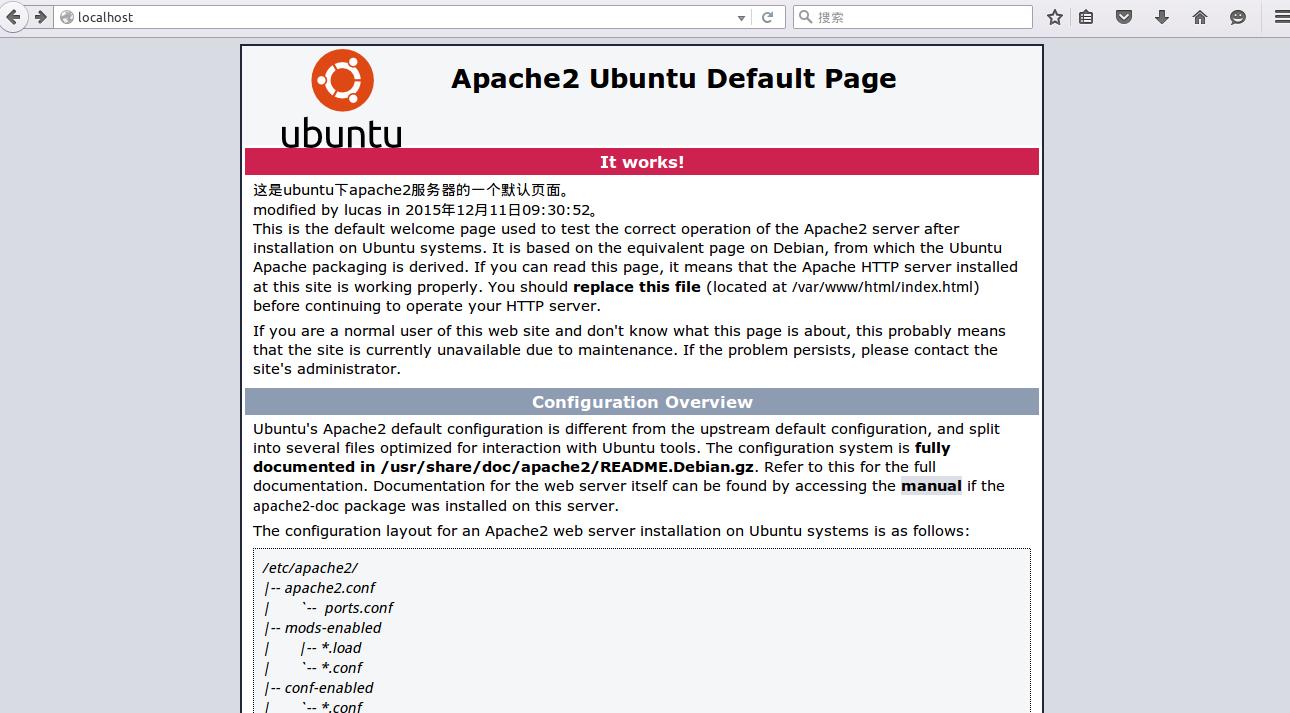The height and width of the screenshot is (713, 1290).
Task: Focus the search input field
Action: tap(913, 17)
